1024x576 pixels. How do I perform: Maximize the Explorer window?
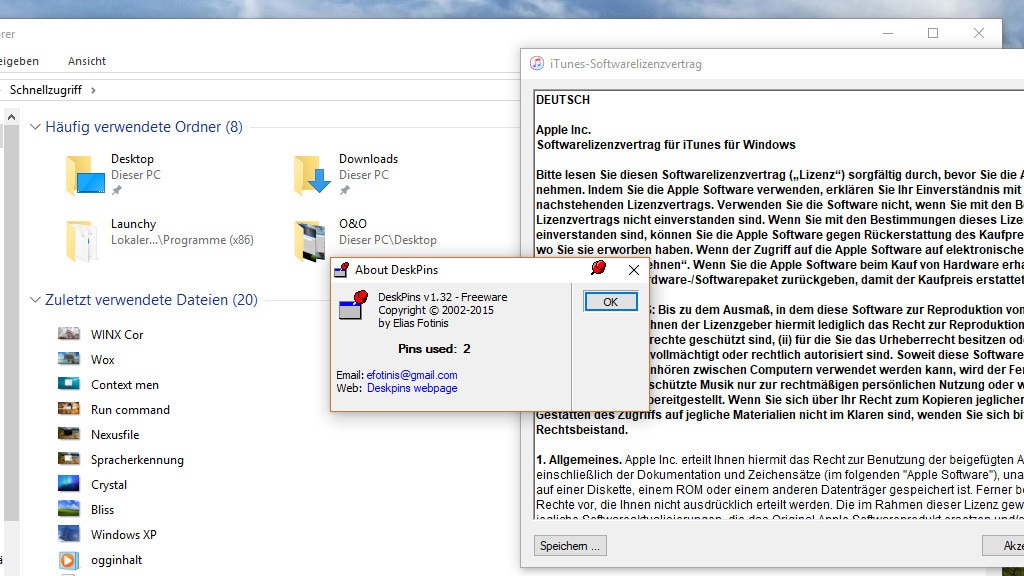pos(933,33)
